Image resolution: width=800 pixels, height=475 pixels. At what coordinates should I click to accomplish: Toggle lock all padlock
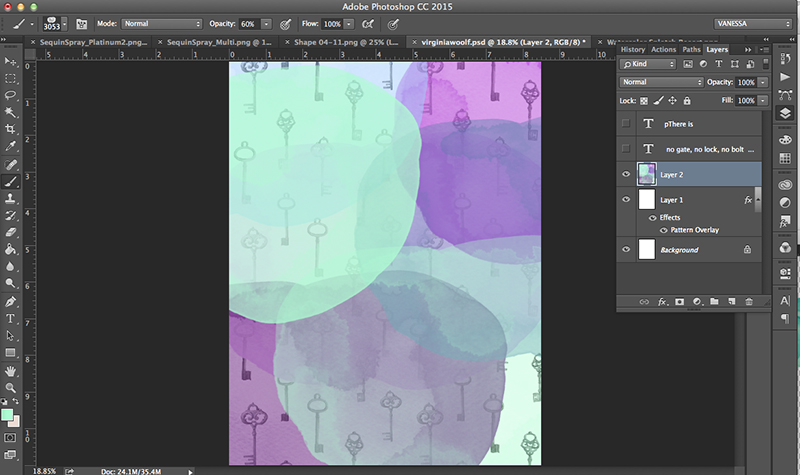687,101
